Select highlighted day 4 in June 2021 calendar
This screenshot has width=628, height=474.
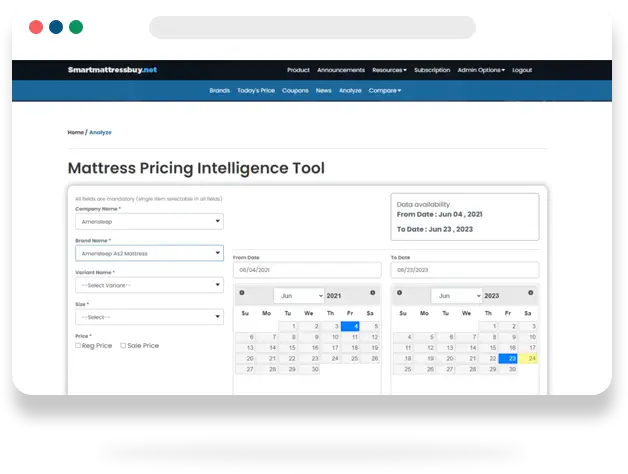coord(350,326)
